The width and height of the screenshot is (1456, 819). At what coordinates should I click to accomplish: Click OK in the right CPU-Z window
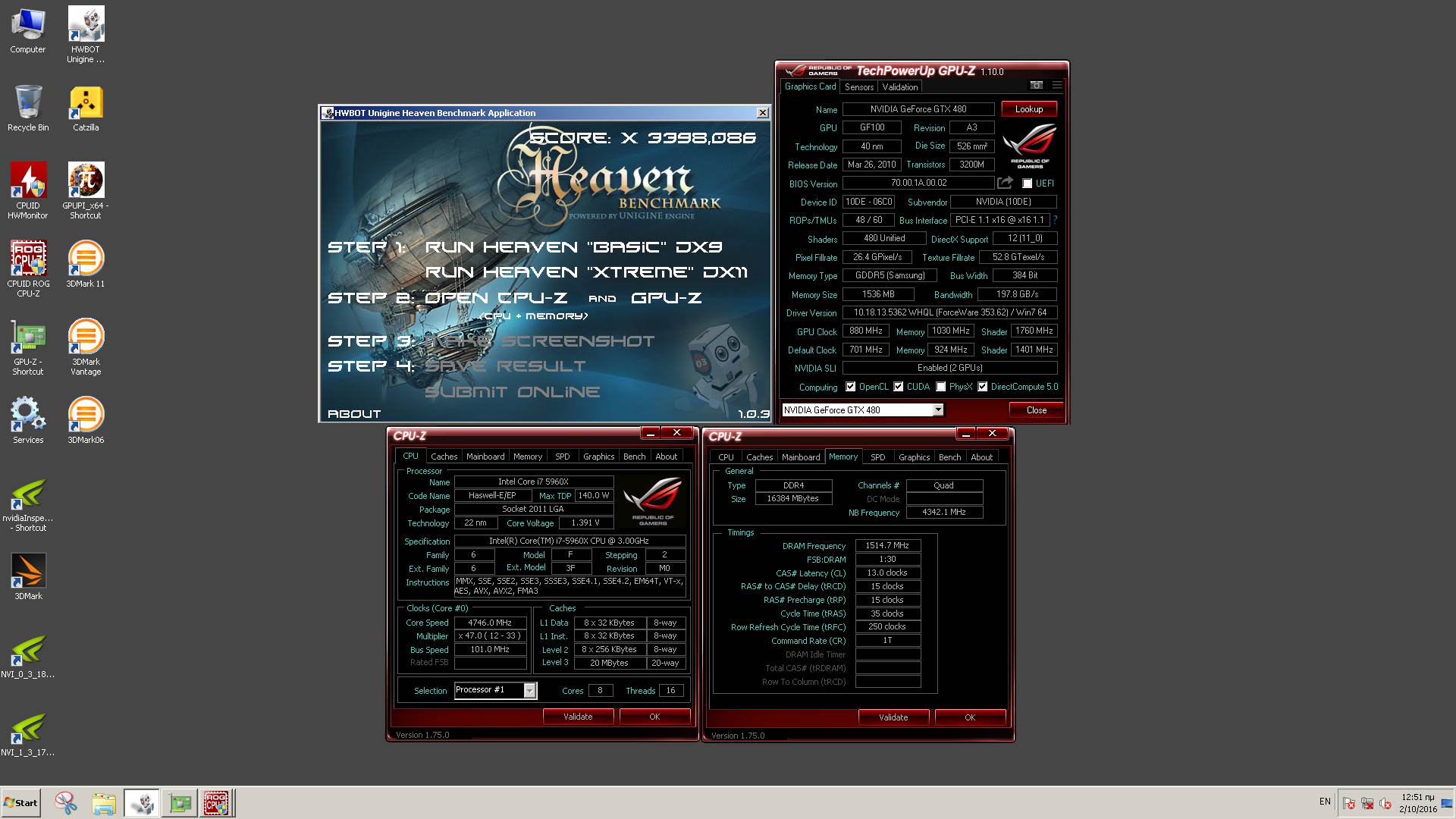(970, 717)
